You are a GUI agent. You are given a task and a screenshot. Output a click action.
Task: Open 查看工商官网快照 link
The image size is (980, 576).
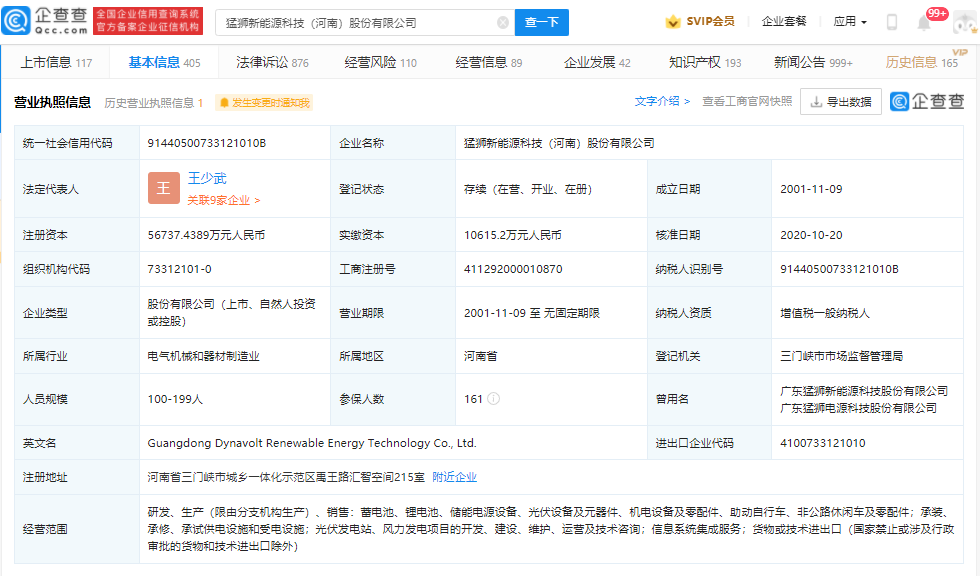click(747, 101)
